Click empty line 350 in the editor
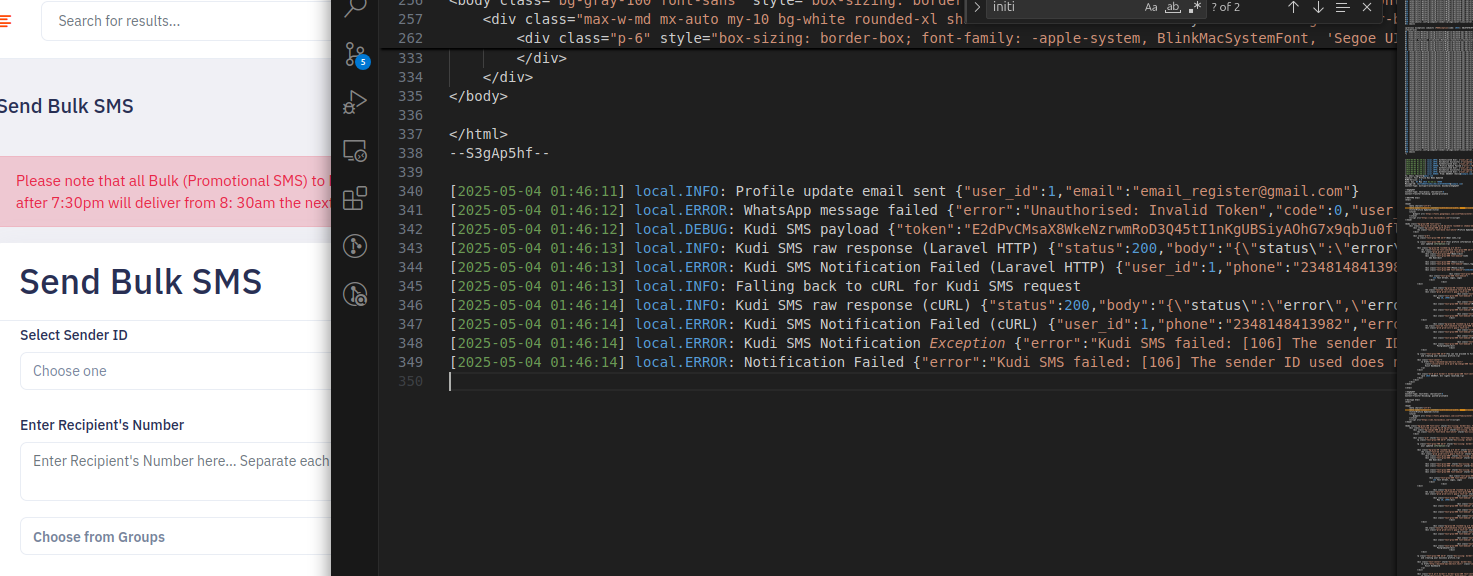 (920, 381)
